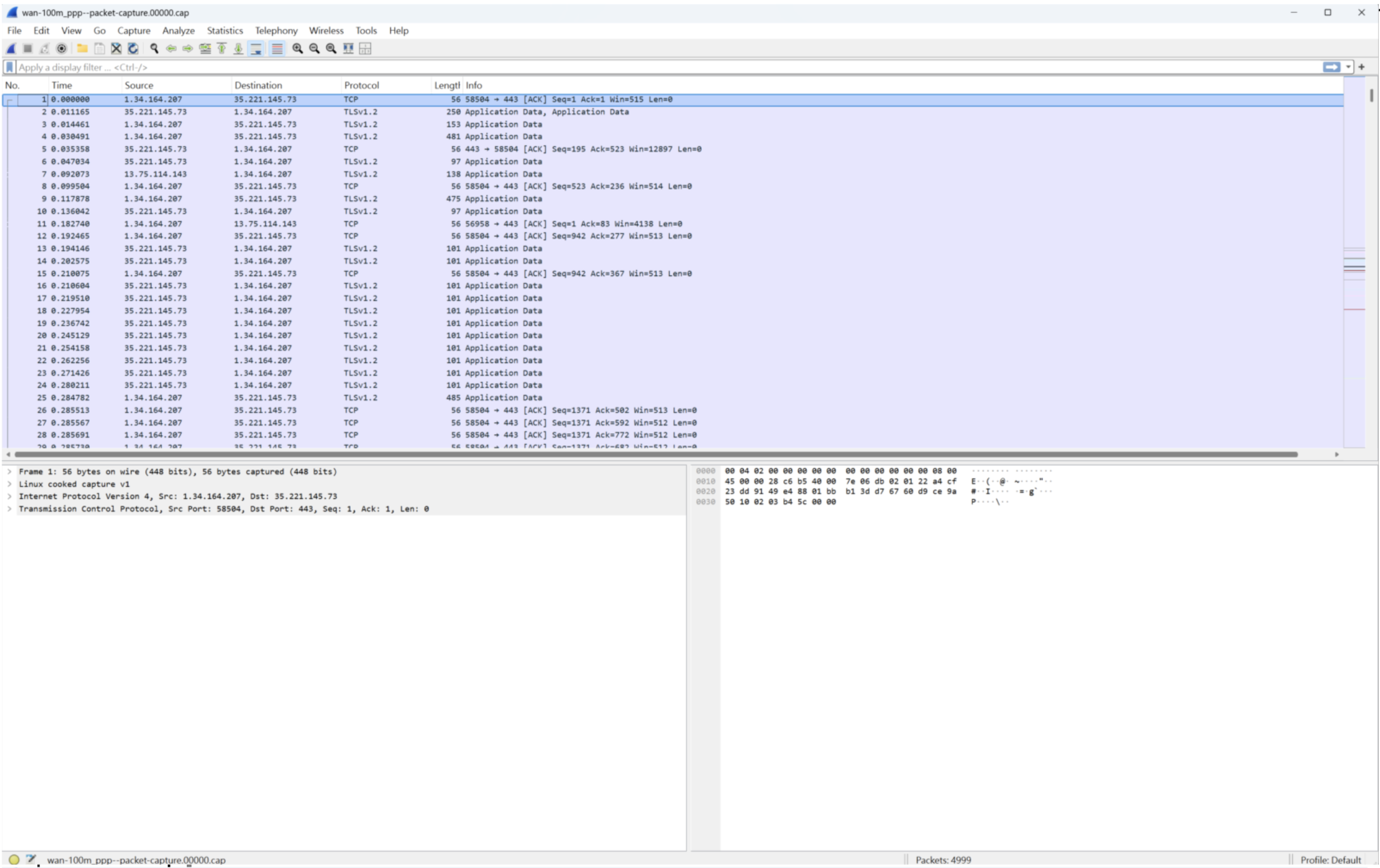Start capturing packets with shark fin
The height and width of the screenshot is (868, 1380).
click(11, 49)
